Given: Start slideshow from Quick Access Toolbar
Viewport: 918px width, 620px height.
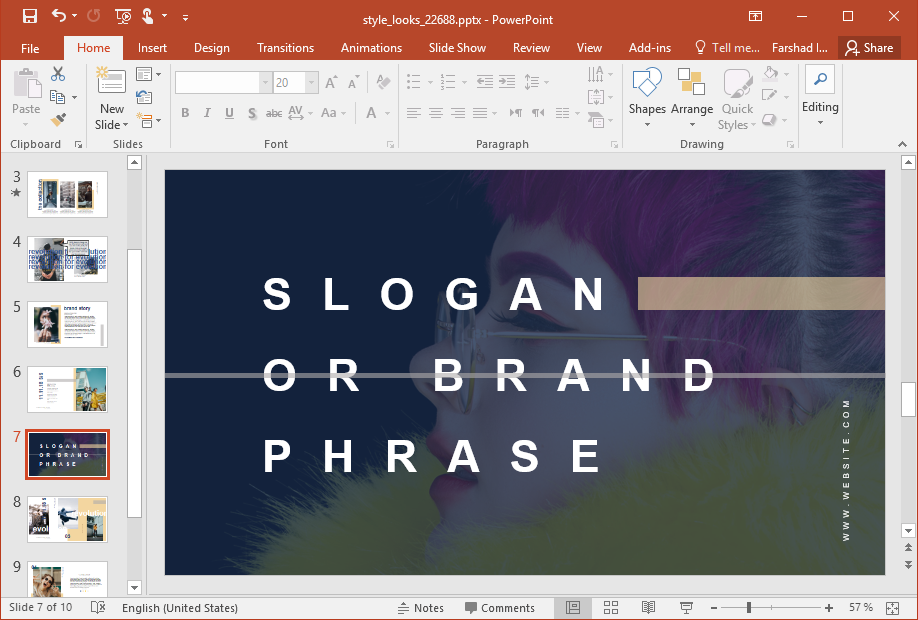Looking at the screenshot, I should tap(122, 18).
